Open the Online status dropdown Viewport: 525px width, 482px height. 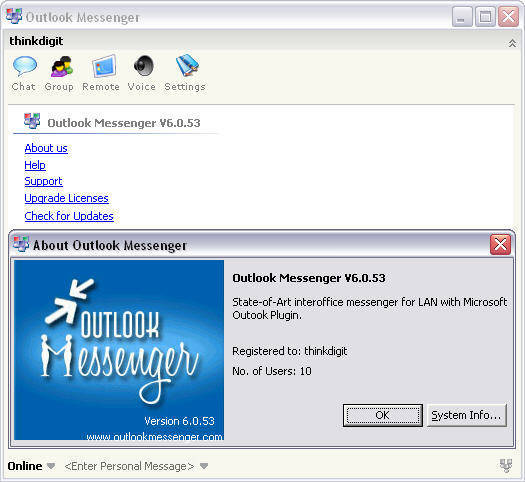[51, 466]
